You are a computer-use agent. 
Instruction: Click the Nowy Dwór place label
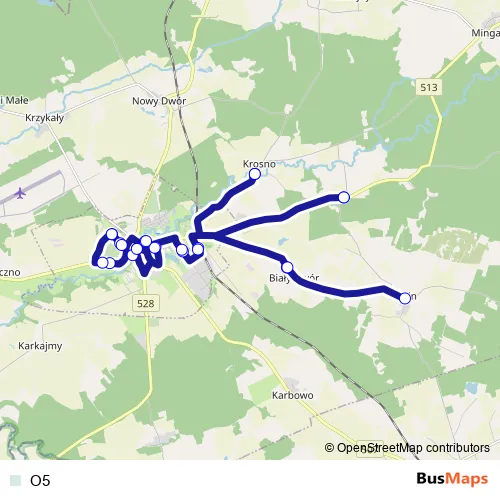[x=159, y=101]
